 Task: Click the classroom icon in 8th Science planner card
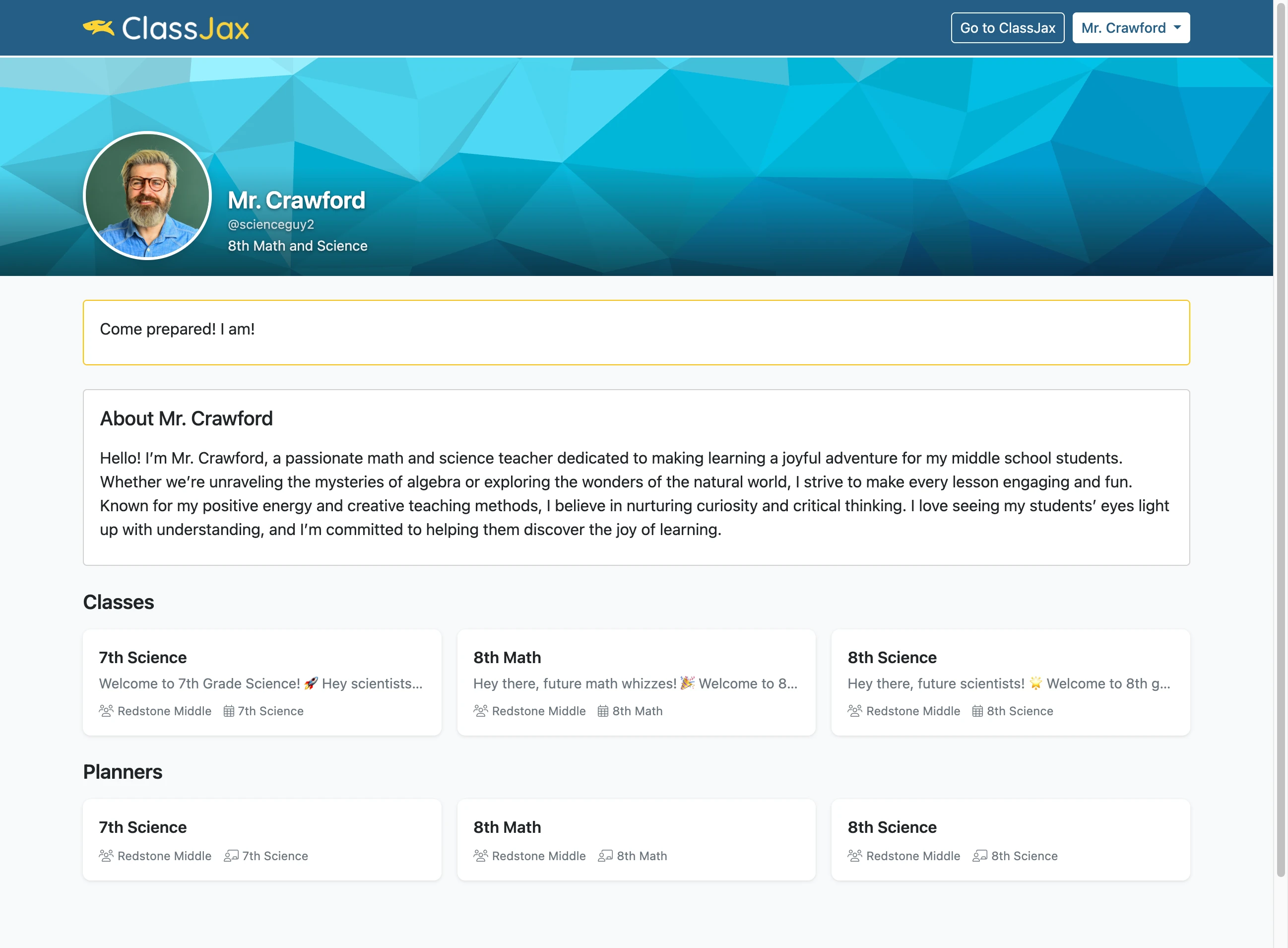pyautogui.click(x=979, y=856)
